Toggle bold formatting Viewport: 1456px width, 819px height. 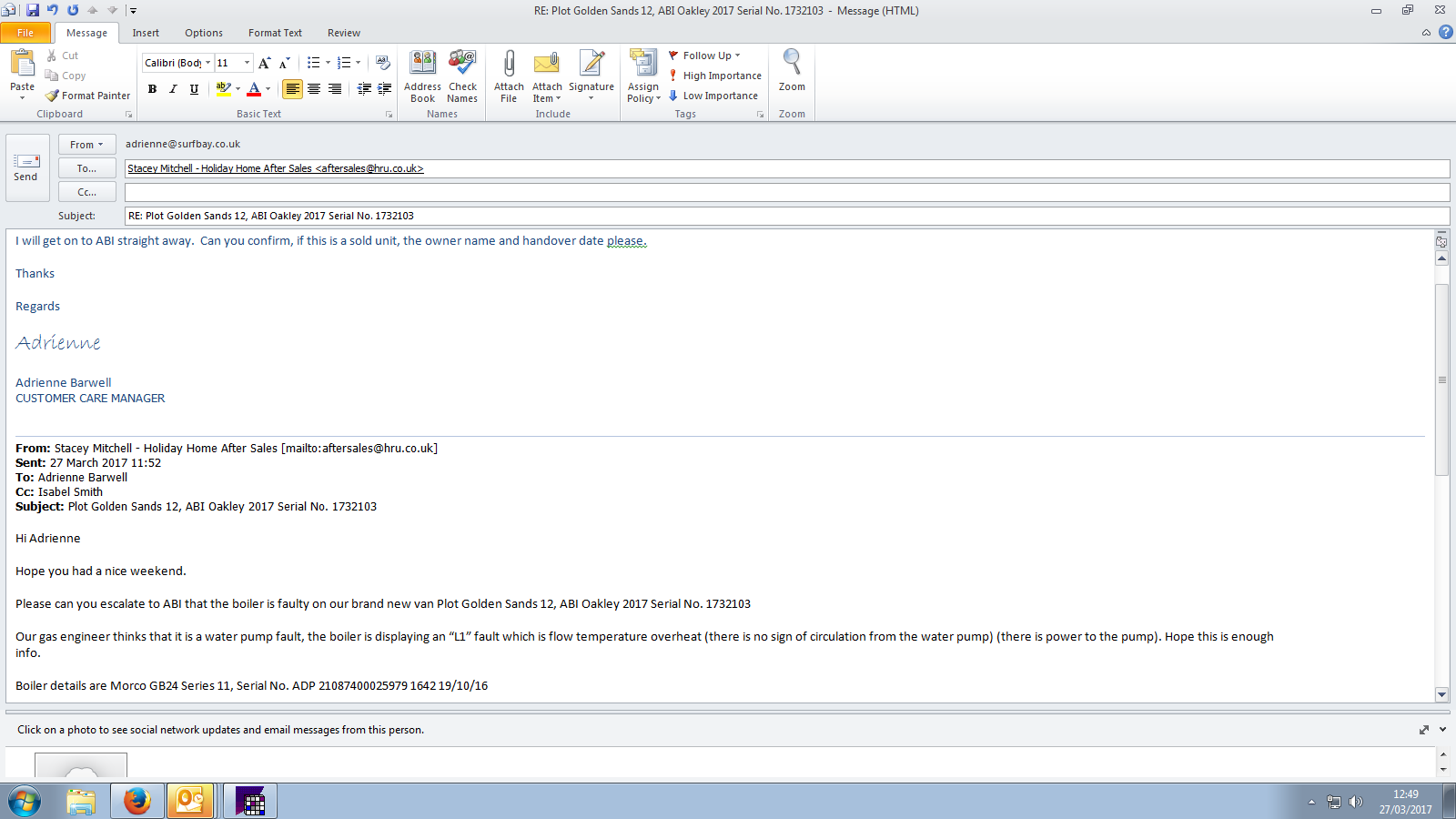click(152, 89)
